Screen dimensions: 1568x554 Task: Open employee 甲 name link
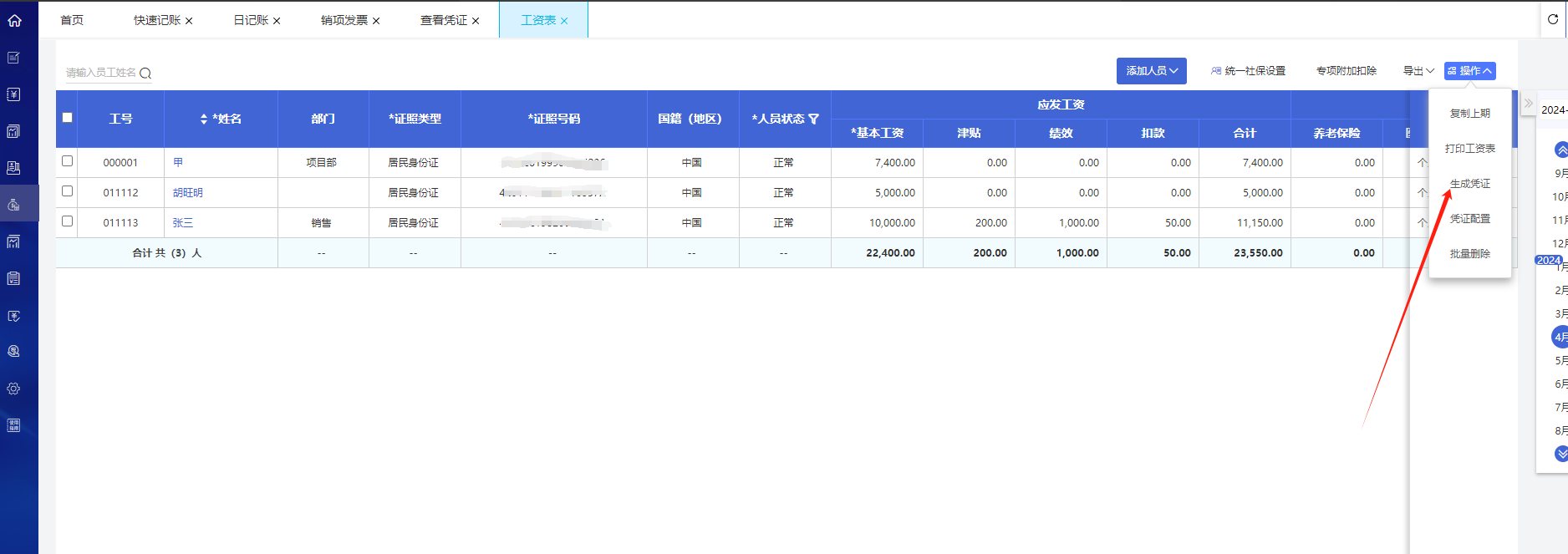178,163
